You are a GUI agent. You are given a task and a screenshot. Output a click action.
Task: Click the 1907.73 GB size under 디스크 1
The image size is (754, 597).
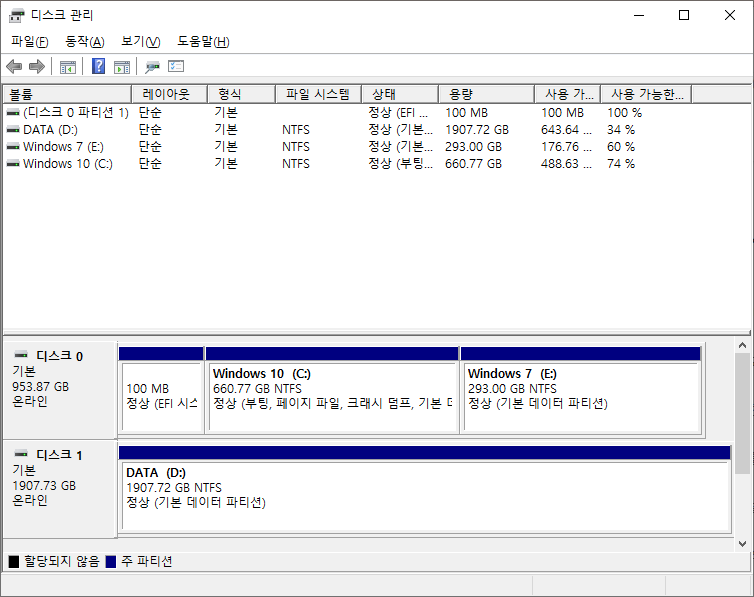(x=44, y=485)
